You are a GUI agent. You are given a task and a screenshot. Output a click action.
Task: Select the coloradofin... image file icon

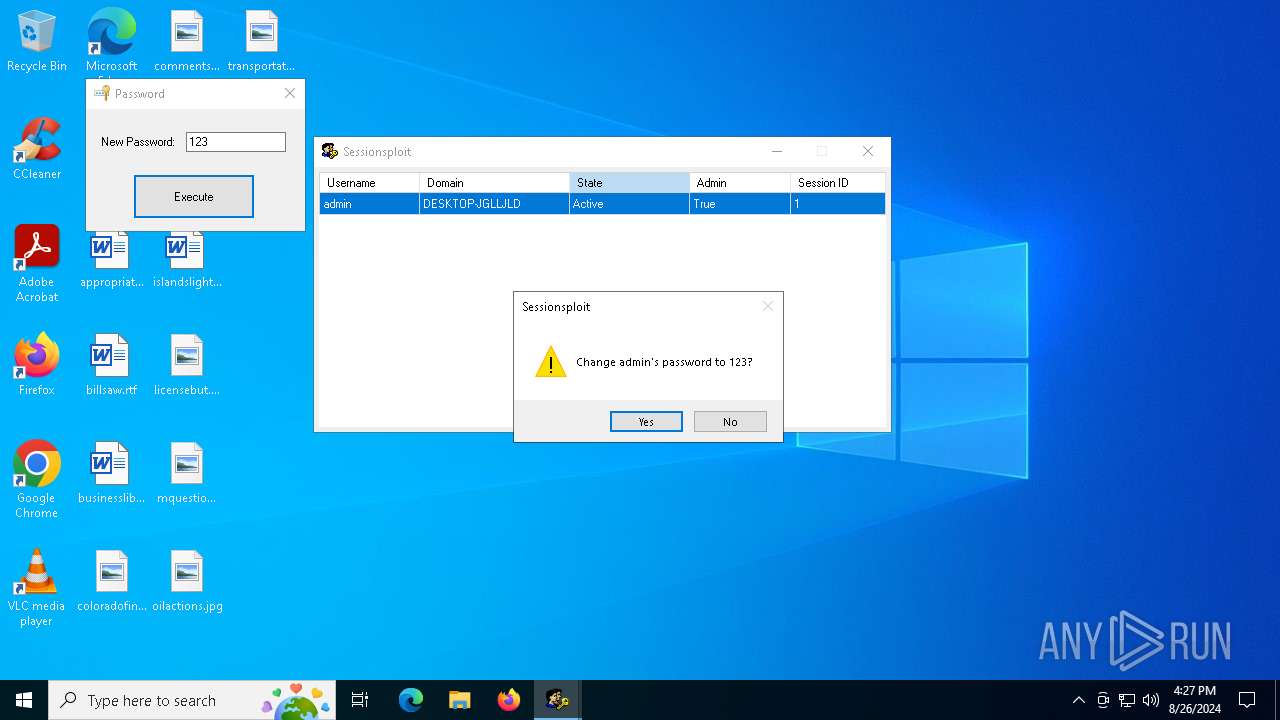pyautogui.click(x=111, y=581)
